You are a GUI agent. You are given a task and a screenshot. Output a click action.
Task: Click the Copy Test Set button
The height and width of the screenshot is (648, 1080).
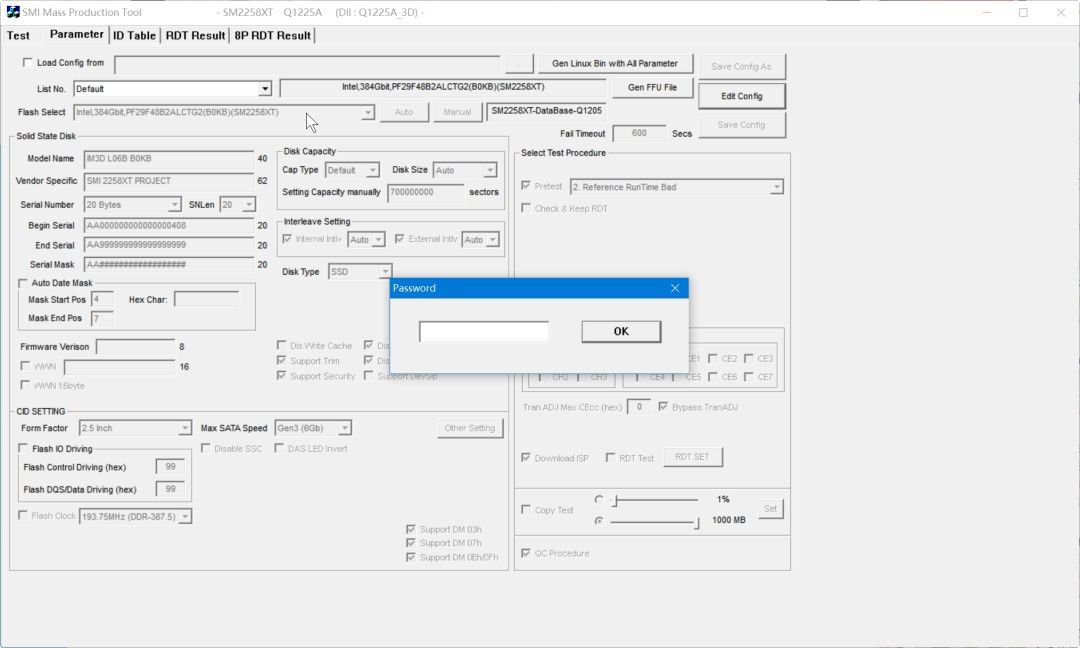point(770,509)
